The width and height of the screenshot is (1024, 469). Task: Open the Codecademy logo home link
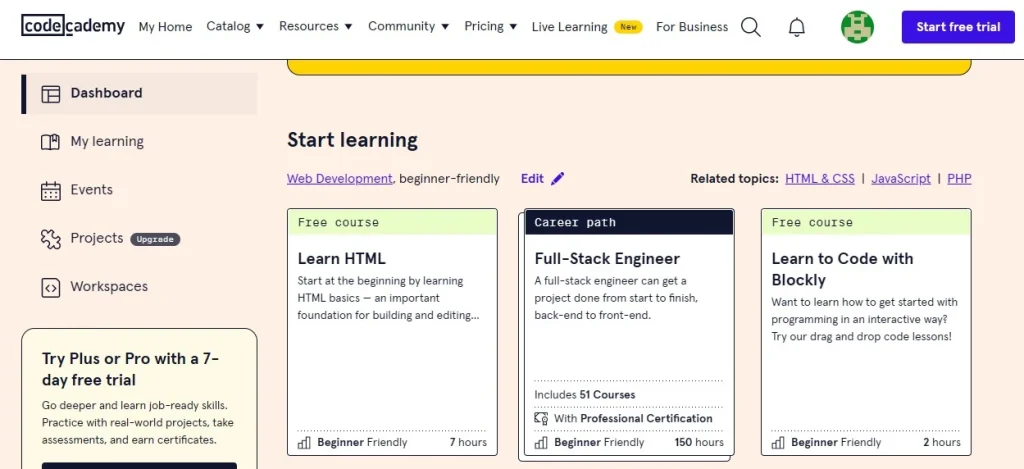coord(73,26)
